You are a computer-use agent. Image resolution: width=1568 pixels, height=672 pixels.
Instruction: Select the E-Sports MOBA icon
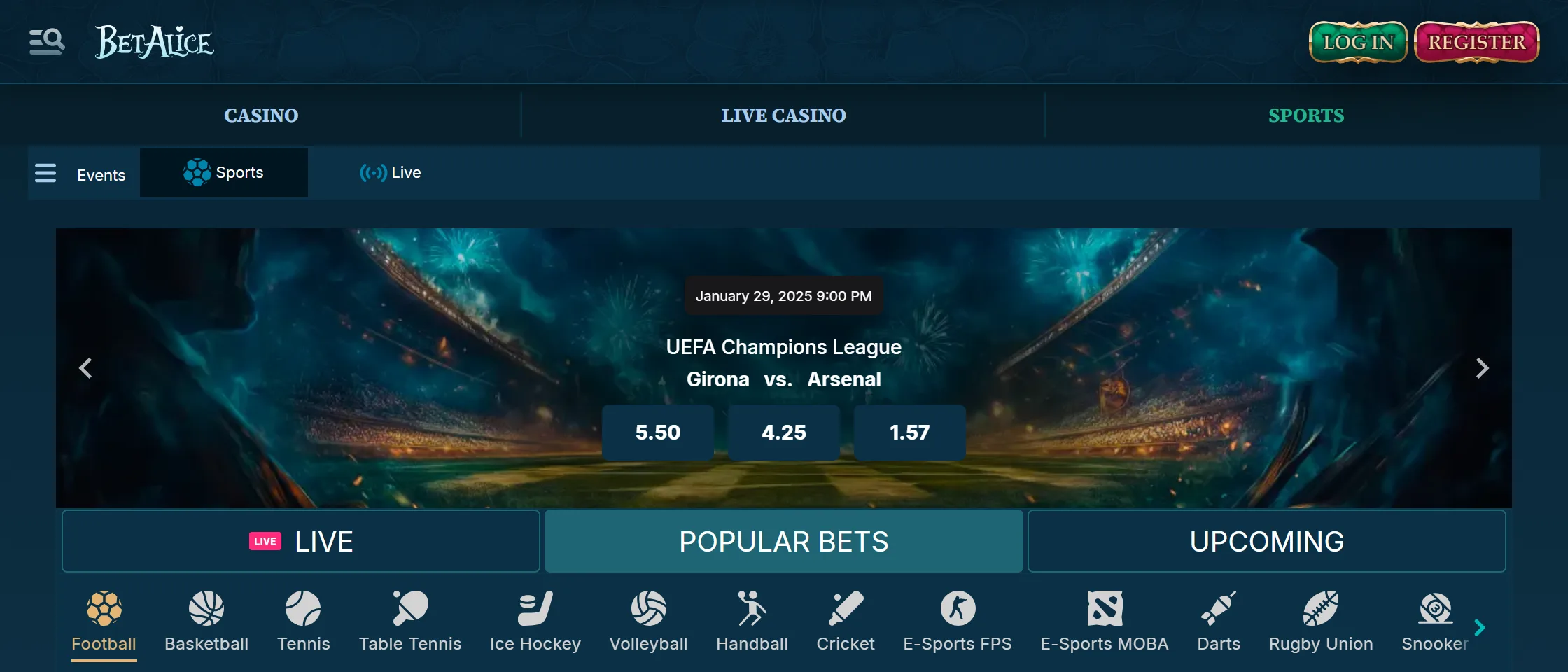[x=1105, y=608]
